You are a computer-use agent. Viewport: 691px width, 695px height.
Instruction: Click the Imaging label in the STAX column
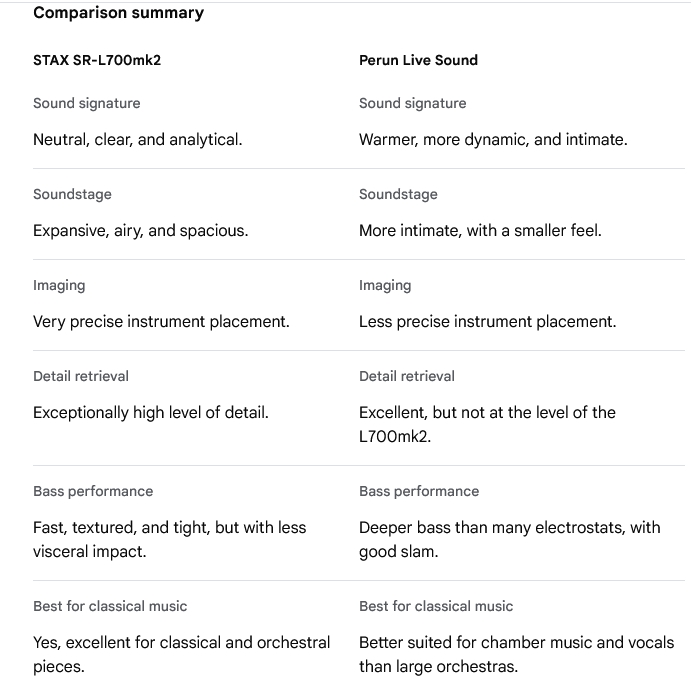click(x=59, y=285)
